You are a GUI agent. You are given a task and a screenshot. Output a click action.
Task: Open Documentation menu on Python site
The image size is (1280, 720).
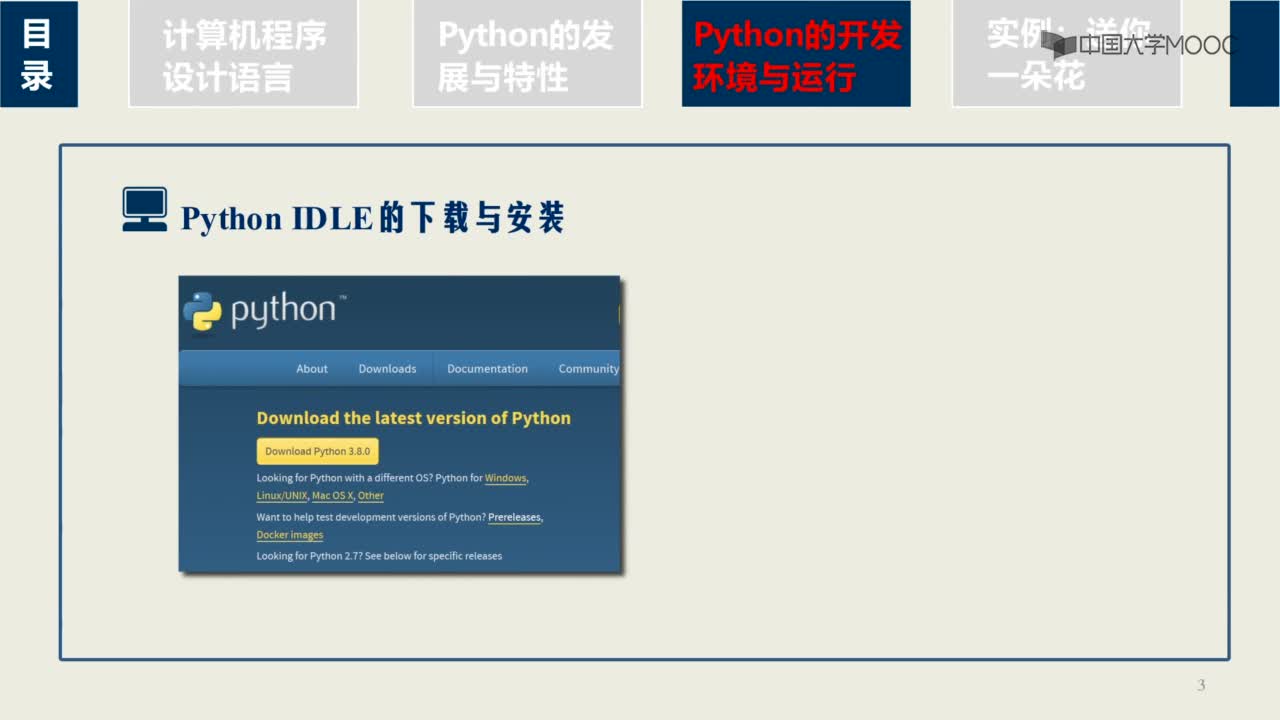487,369
